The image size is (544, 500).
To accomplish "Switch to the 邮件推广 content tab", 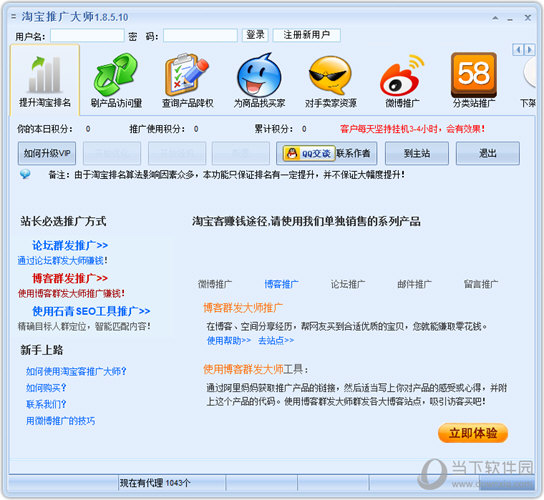I will click(415, 284).
